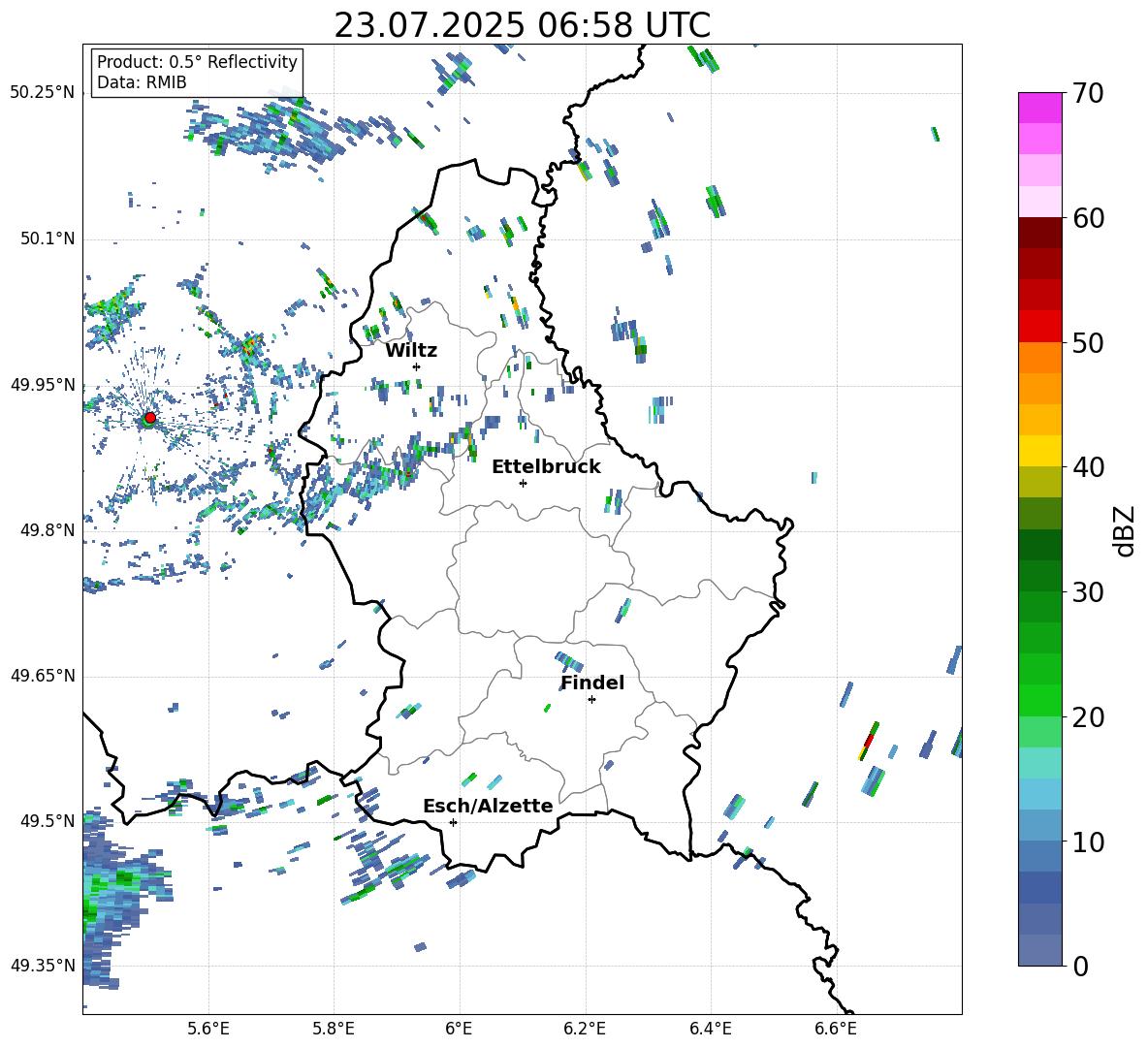
Task: Click the colorbar tick label 70
Action: tap(1088, 93)
